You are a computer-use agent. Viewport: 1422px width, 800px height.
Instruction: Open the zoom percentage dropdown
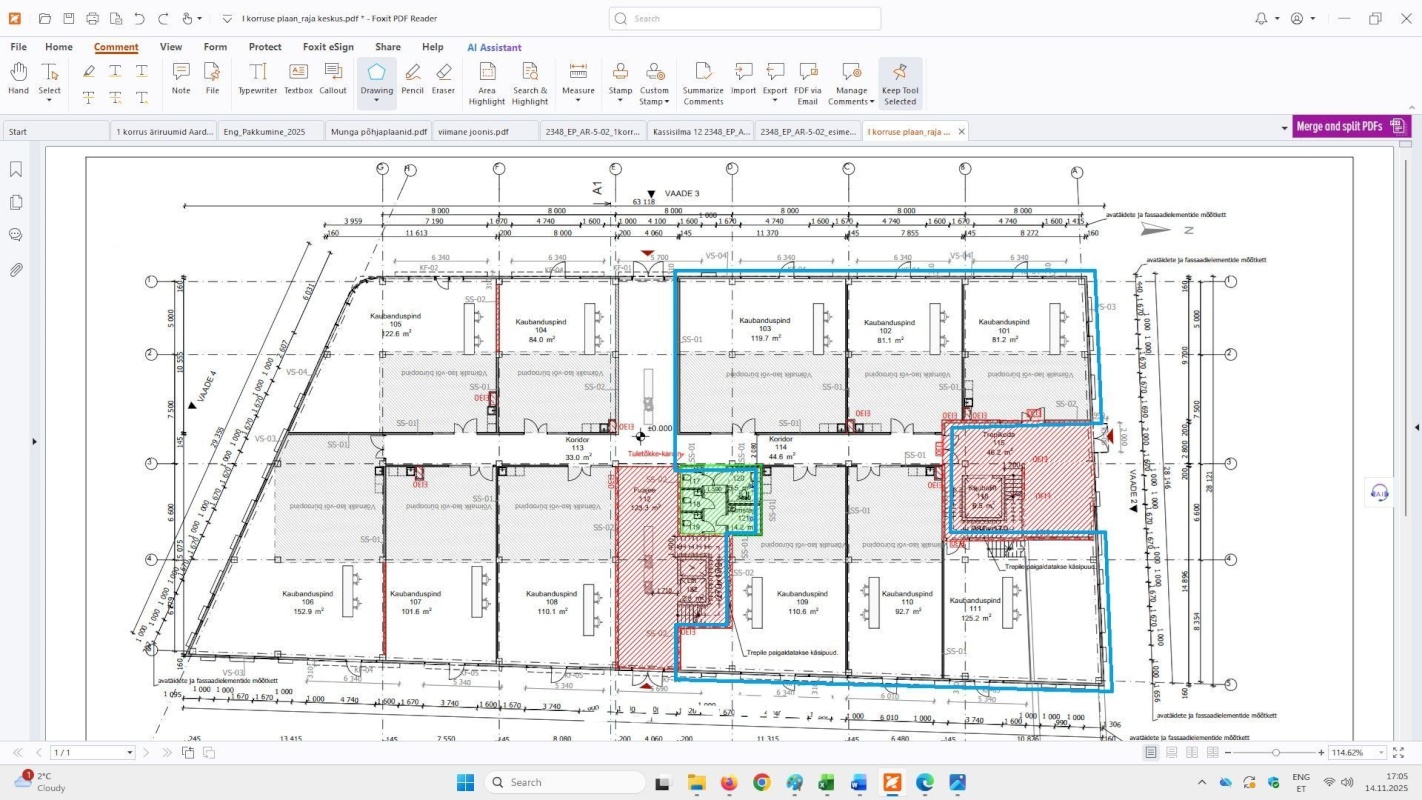coord(1382,752)
